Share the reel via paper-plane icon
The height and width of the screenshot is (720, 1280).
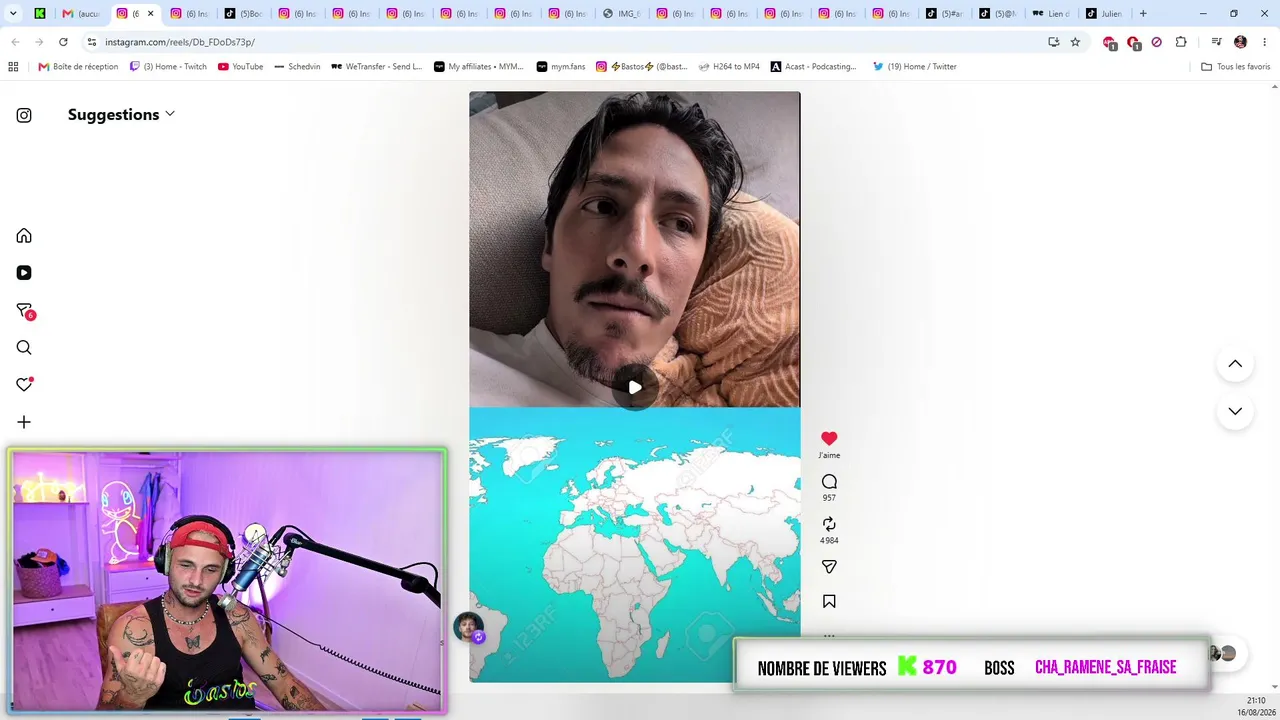[829, 567]
